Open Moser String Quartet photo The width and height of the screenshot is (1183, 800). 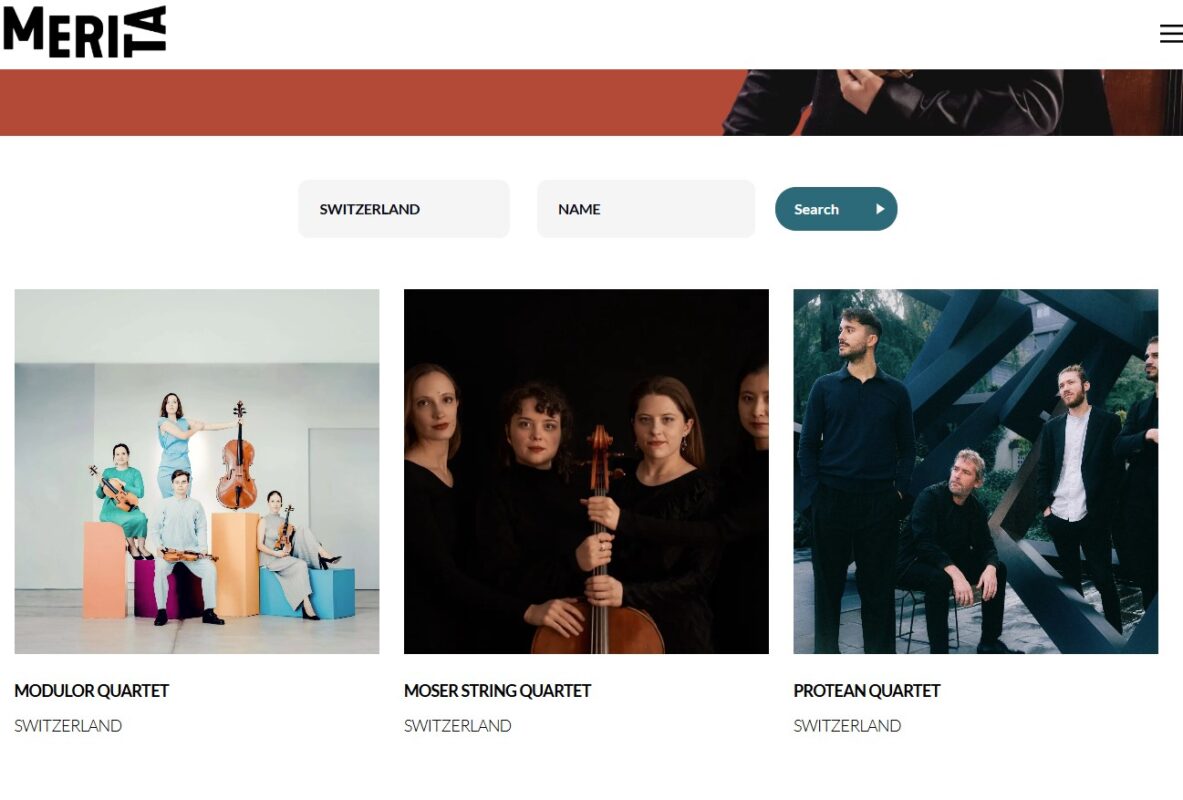[586, 471]
